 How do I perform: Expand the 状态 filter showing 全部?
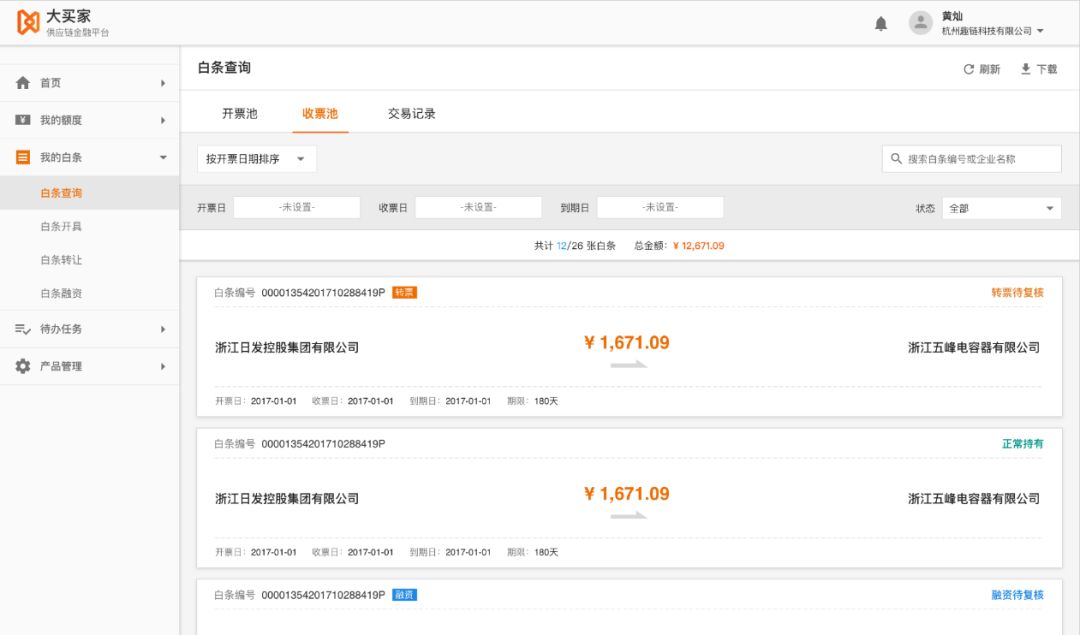click(1003, 207)
